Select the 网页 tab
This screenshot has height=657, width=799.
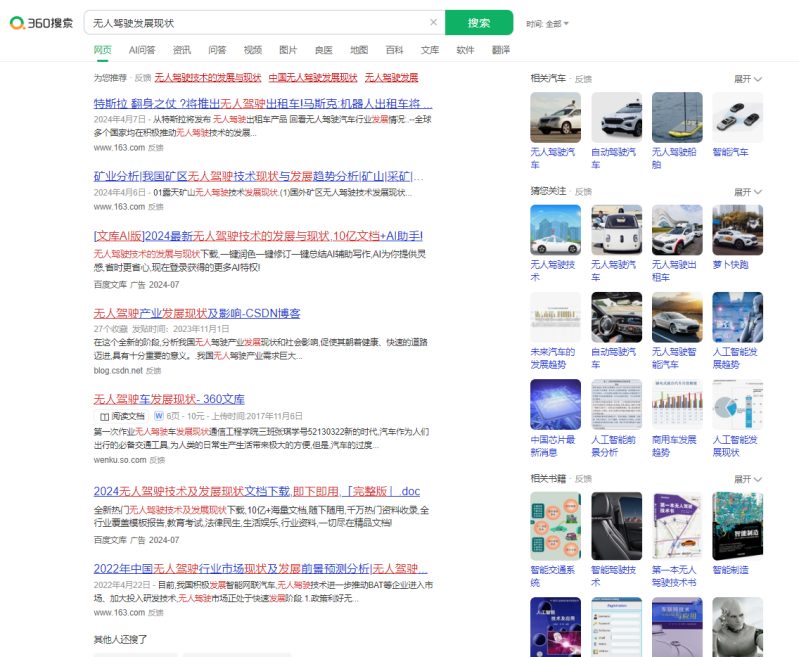(102, 50)
